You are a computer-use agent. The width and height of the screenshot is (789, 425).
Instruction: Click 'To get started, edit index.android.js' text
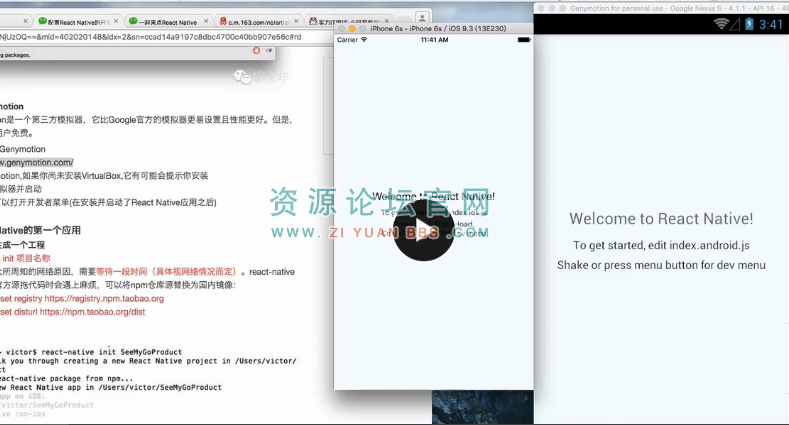pyautogui.click(x=661, y=245)
